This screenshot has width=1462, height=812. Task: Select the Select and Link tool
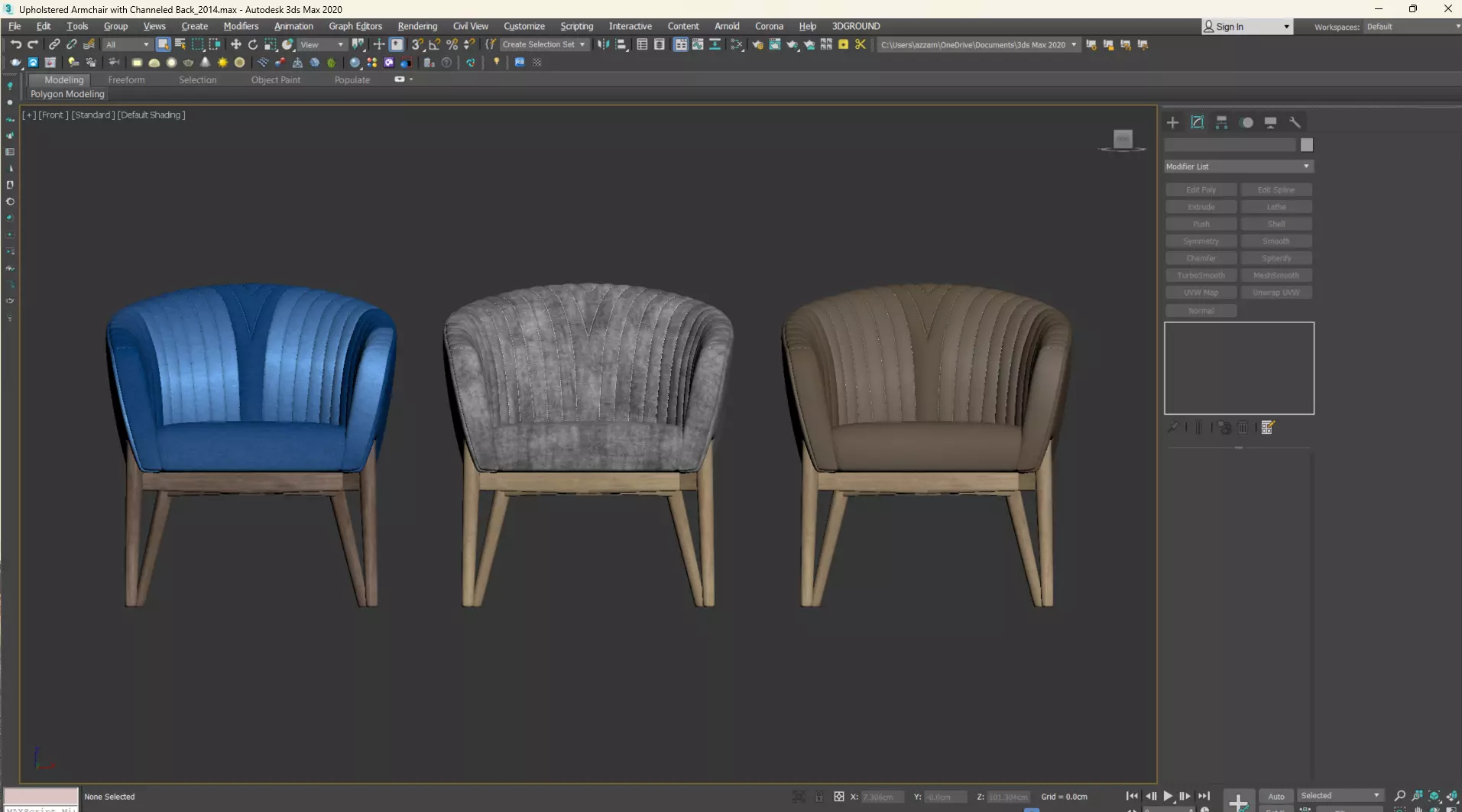[x=54, y=44]
